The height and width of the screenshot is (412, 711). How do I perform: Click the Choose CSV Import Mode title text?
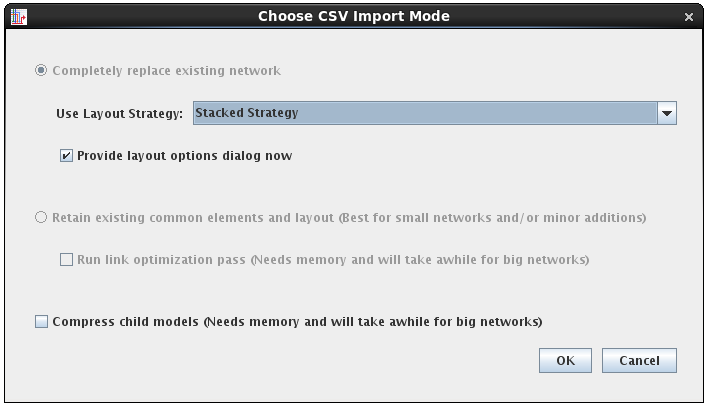(354, 16)
